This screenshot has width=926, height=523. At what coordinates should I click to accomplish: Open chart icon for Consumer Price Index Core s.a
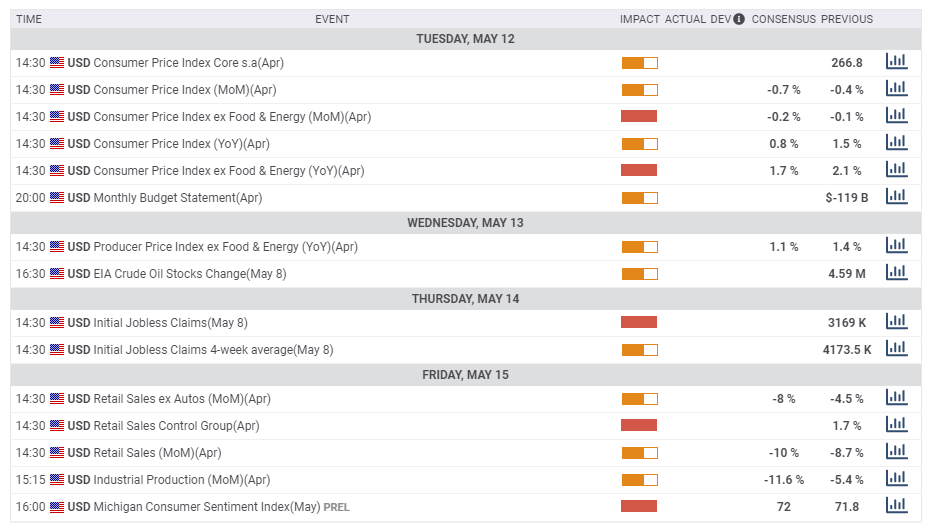pos(896,61)
